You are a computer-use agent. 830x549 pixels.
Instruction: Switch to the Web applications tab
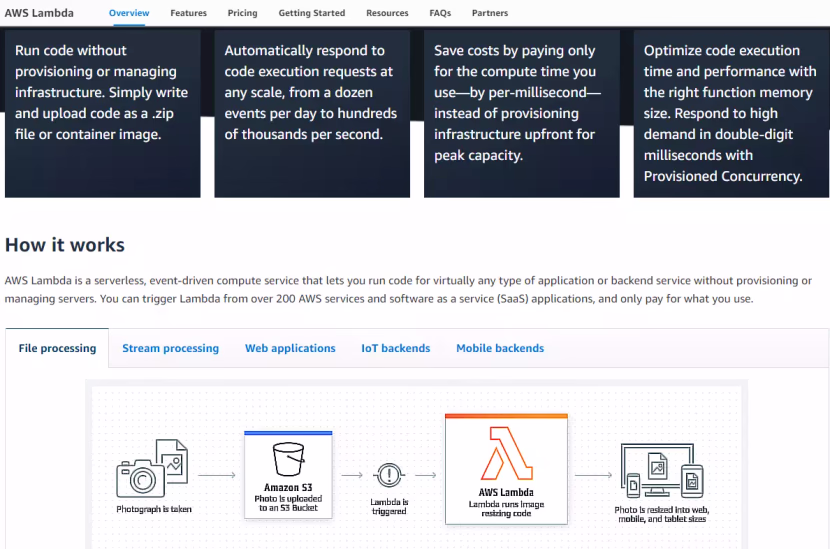click(290, 348)
